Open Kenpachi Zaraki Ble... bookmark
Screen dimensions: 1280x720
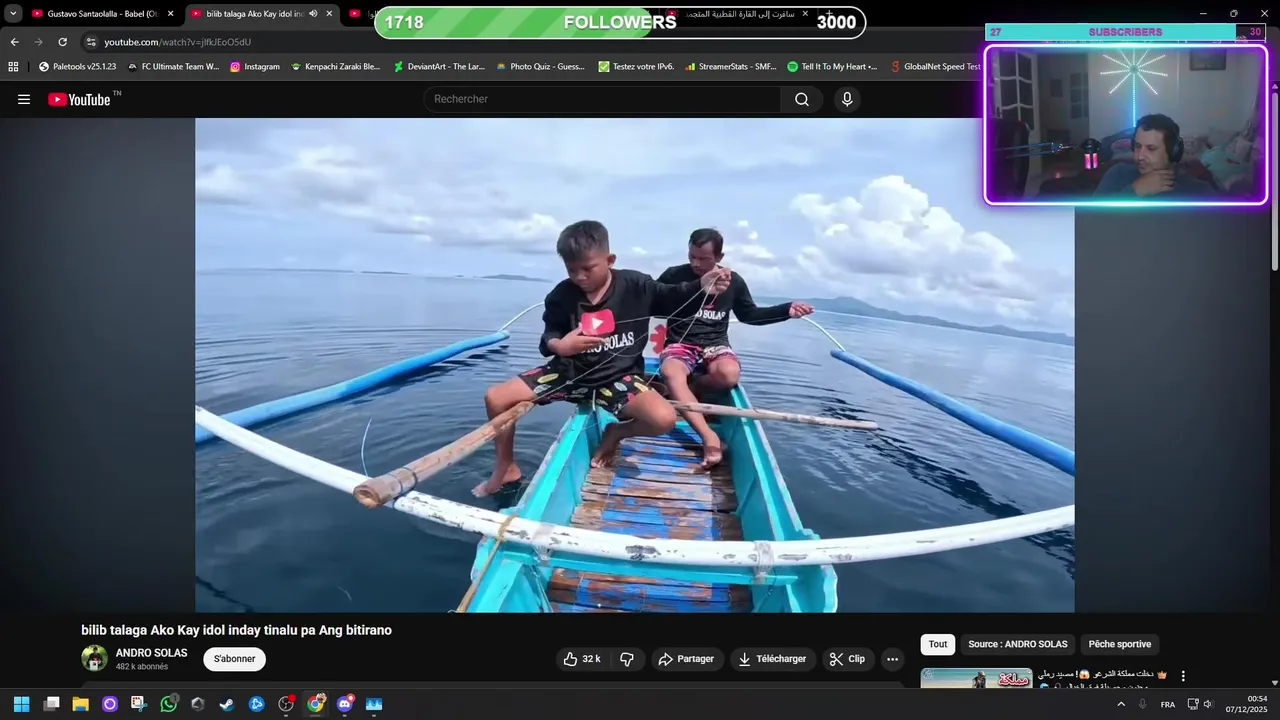pyautogui.click(x=336, y=67)
